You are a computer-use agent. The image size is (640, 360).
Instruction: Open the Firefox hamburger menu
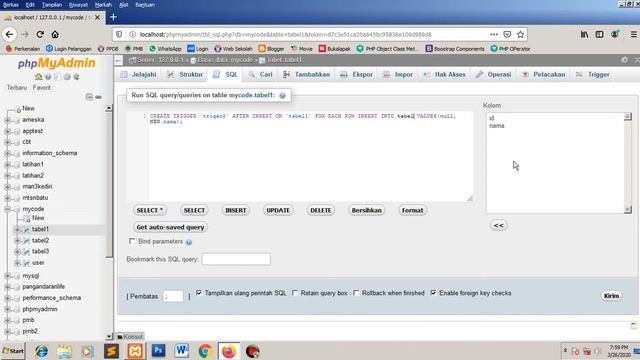pyautogui.click(x=633, y=34)
